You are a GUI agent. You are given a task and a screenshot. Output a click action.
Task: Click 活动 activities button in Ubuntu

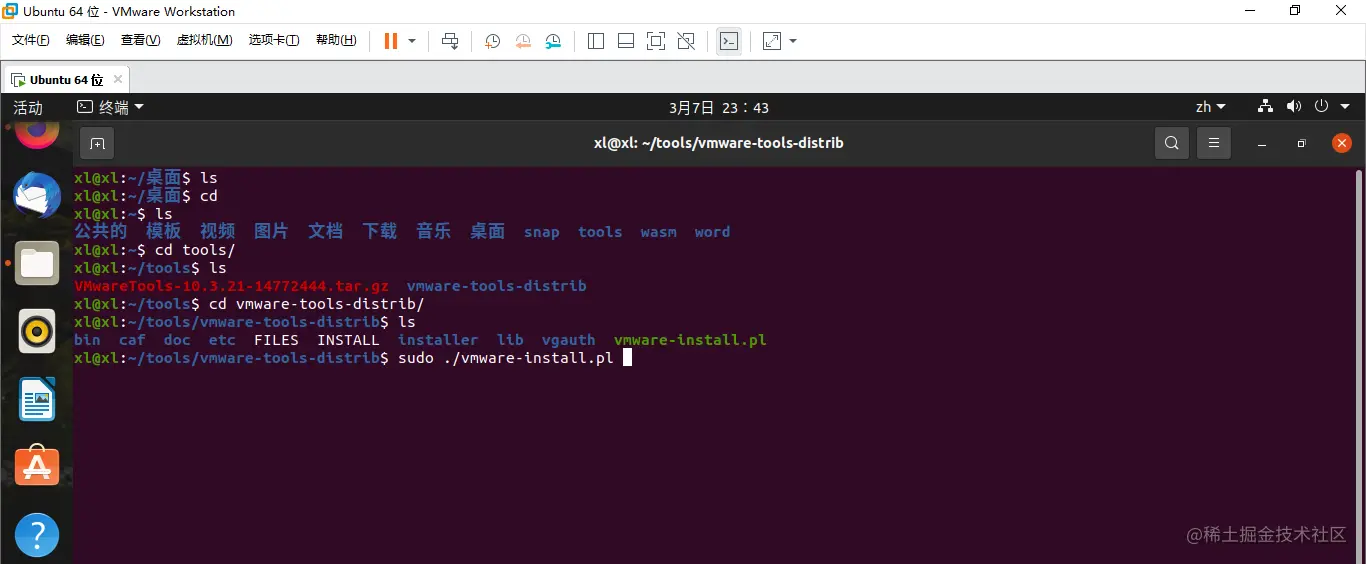pyautogui.click(x=28, y=107)
